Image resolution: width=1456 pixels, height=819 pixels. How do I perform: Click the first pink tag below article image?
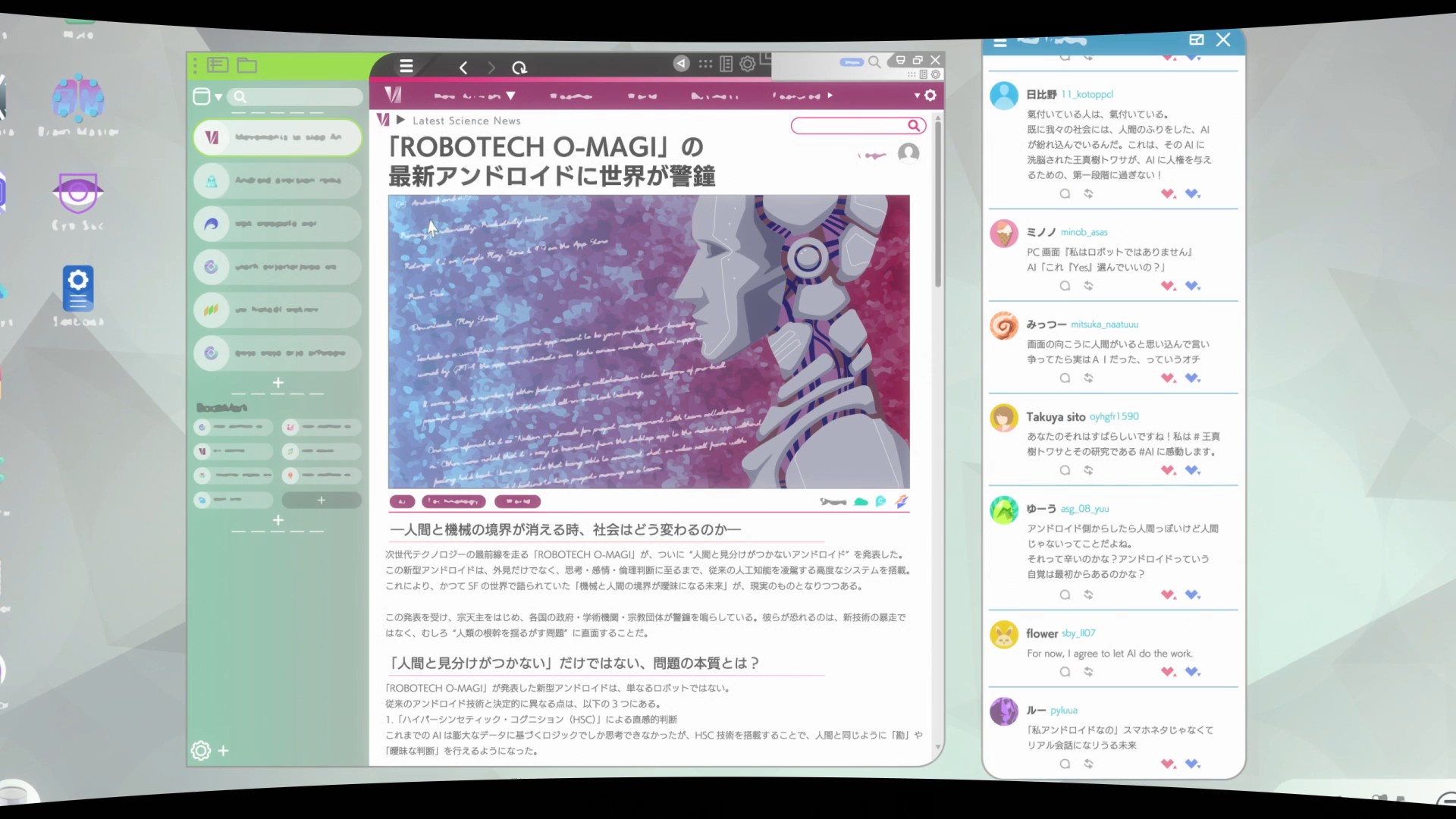(x=402, y=501)
